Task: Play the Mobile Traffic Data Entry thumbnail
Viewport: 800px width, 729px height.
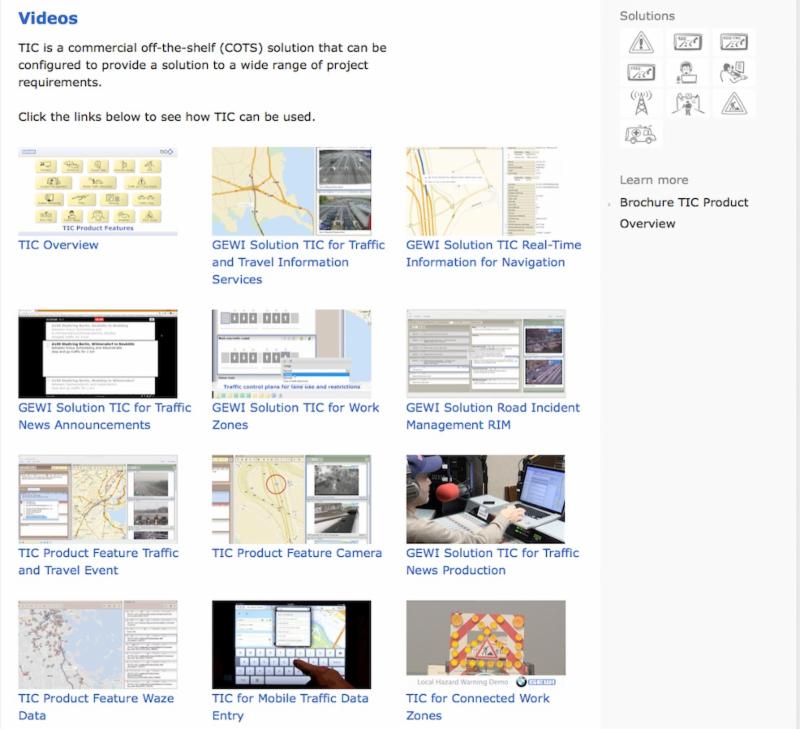Action: pos(292,645)
